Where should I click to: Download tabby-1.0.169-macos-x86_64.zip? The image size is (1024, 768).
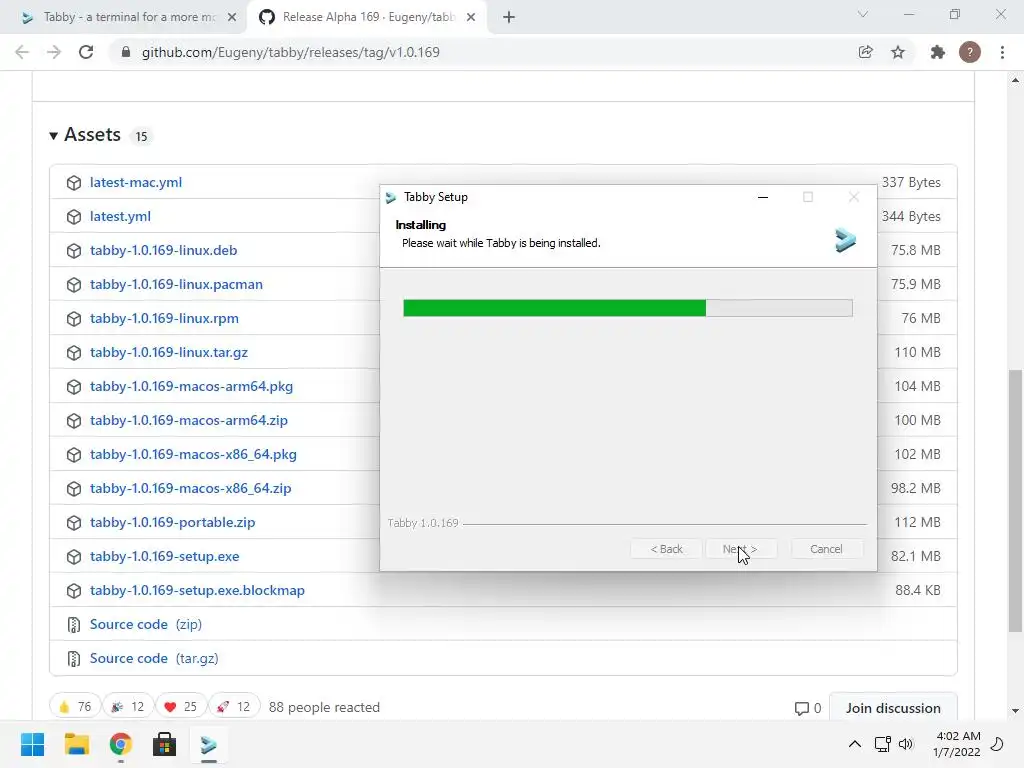click(x=191, y=488)
